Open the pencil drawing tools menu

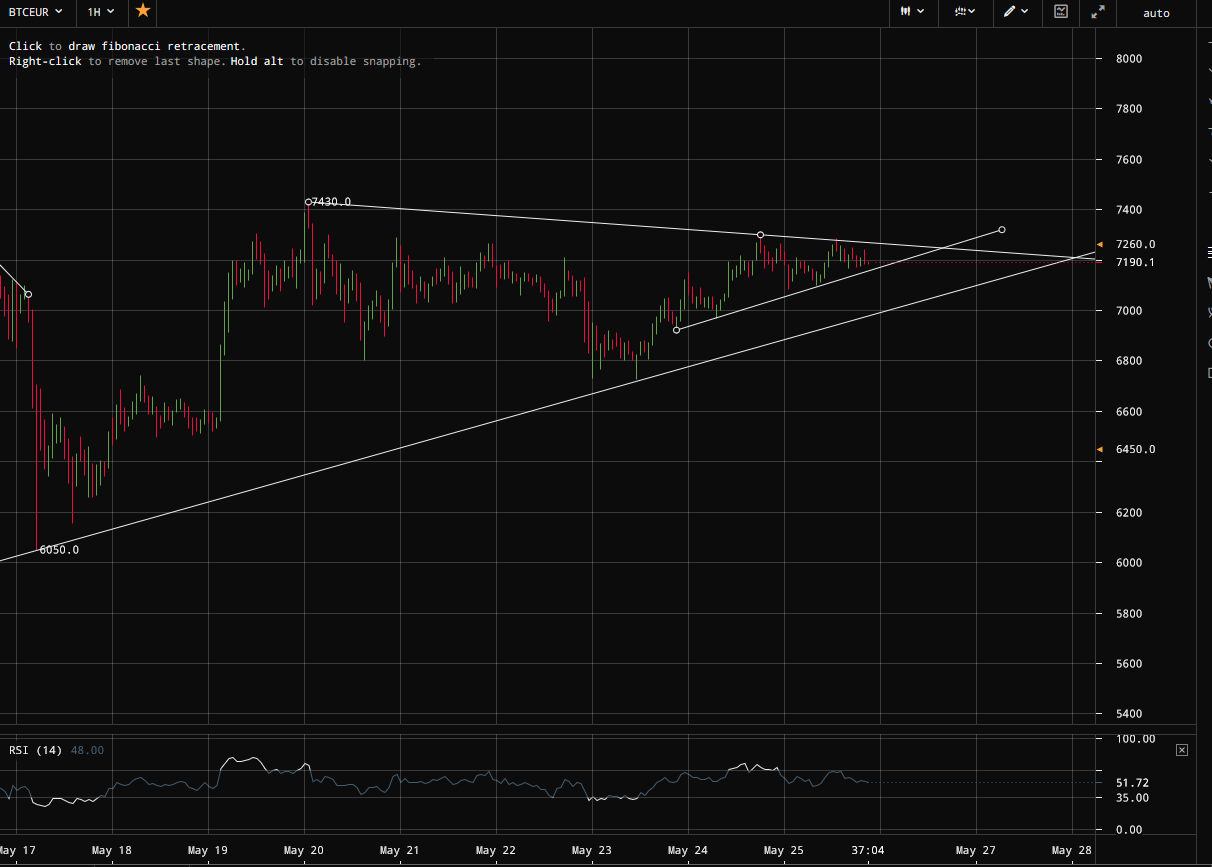click(1017, 12)
